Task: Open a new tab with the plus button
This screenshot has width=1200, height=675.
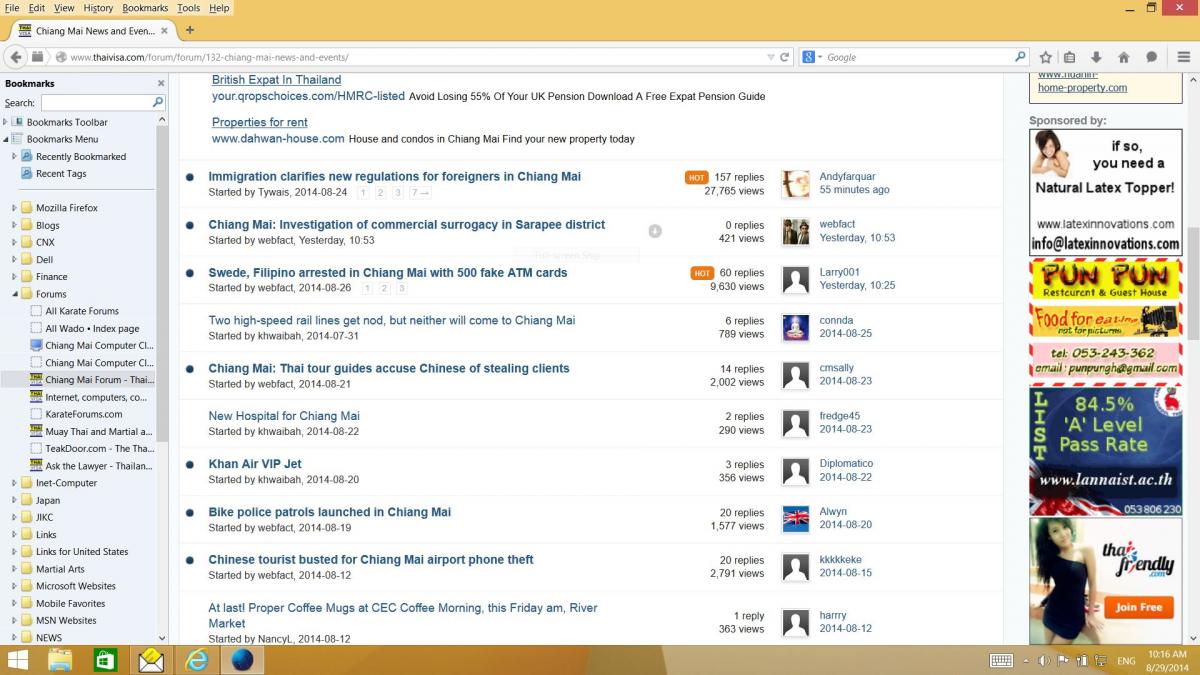Action: (190, 30)
